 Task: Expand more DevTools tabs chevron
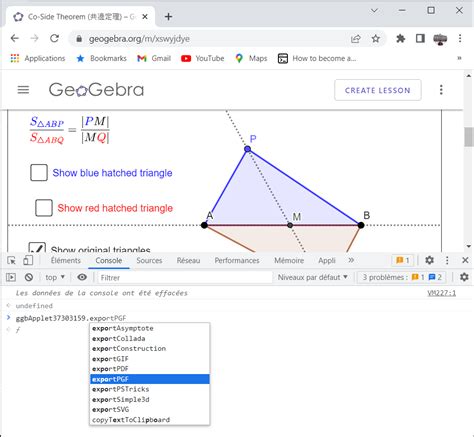click(x=351, y=260)
